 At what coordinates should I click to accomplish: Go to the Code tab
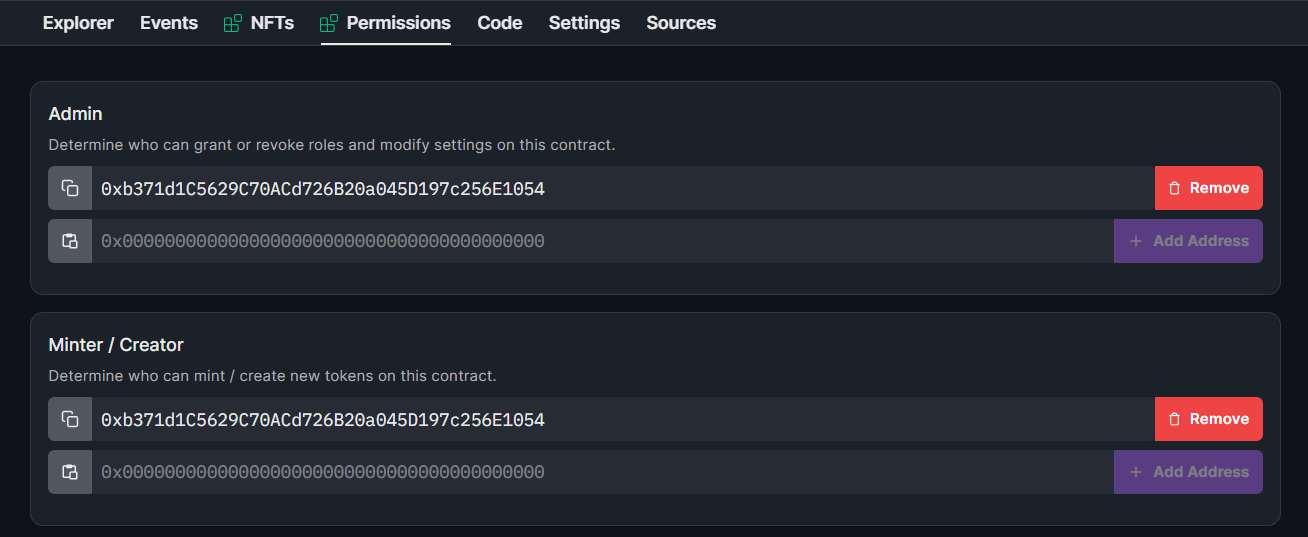[x=500, y=23]
